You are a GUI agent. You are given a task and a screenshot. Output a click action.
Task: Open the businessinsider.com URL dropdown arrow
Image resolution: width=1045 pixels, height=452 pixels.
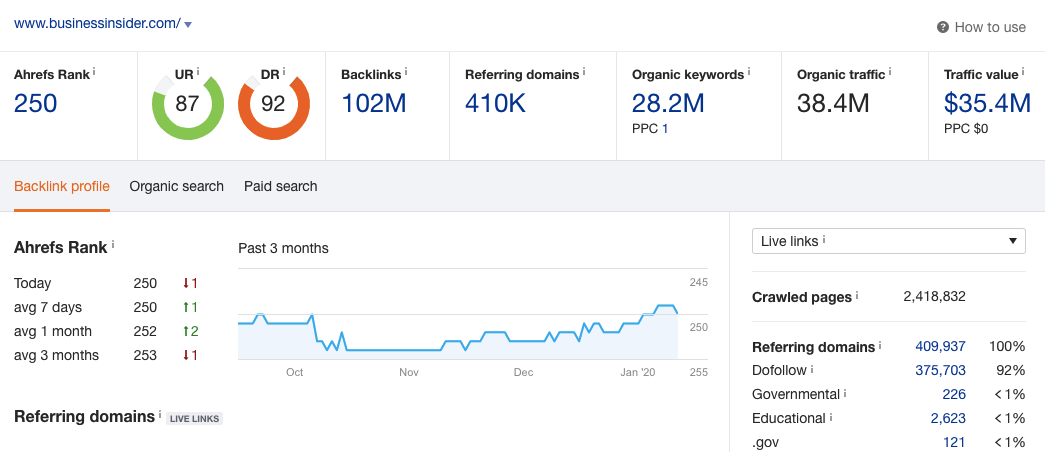point(188,25)
